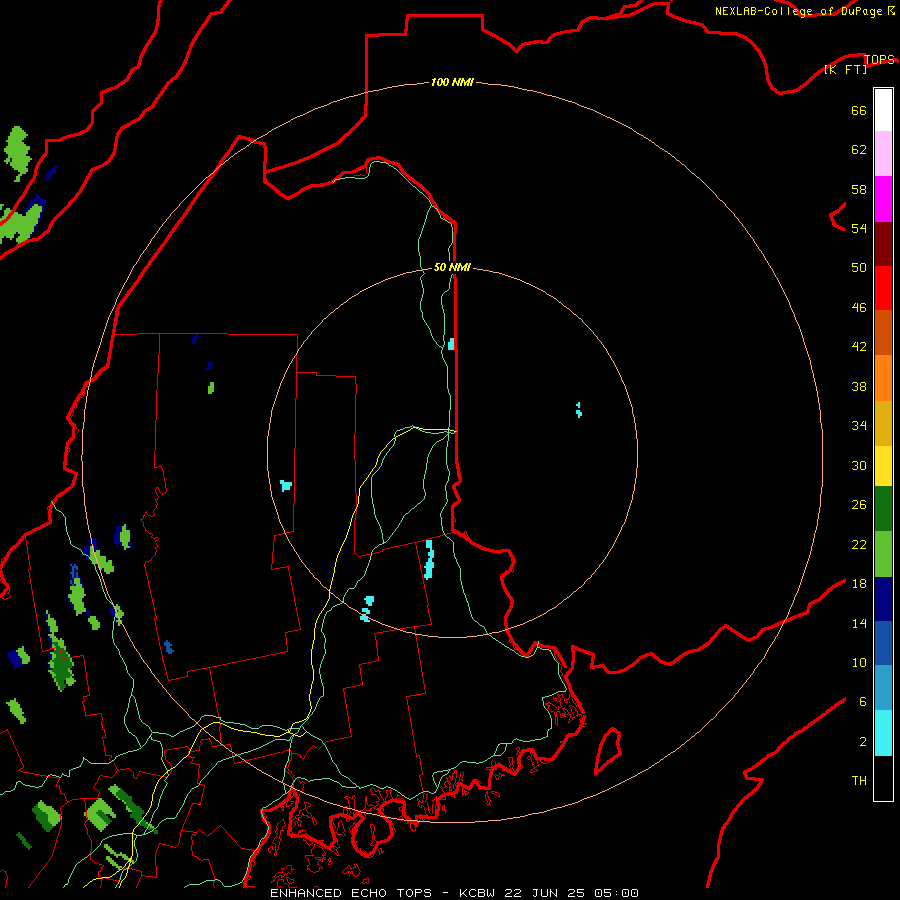900x900 pixels.
Task: Pick the bright yellow legend swatch
Action: (883, 465)
